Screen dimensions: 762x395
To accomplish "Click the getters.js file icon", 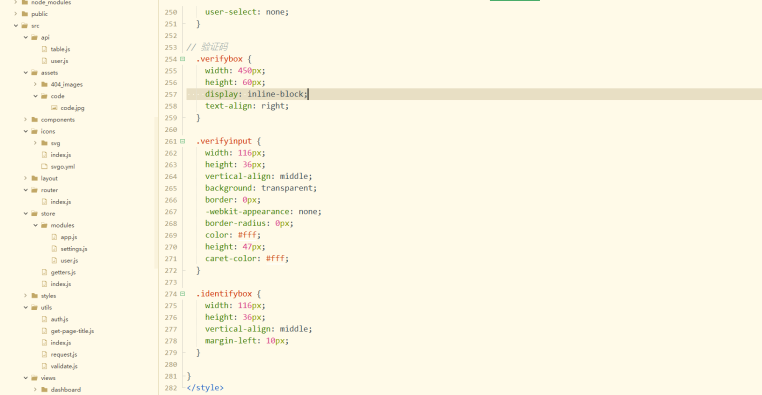I will (44, 273).
